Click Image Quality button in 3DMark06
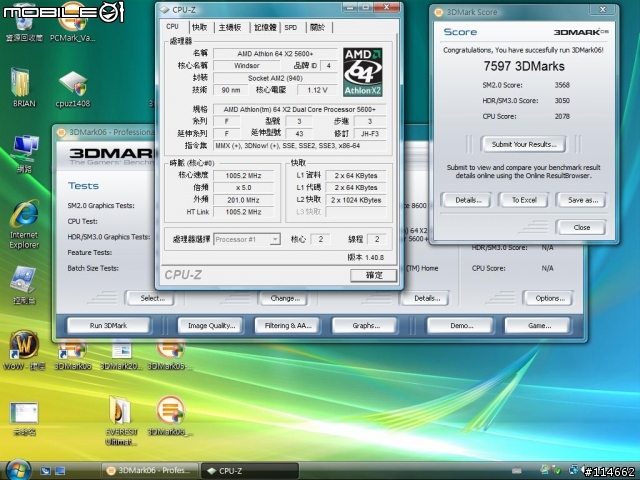 point(211,326)
